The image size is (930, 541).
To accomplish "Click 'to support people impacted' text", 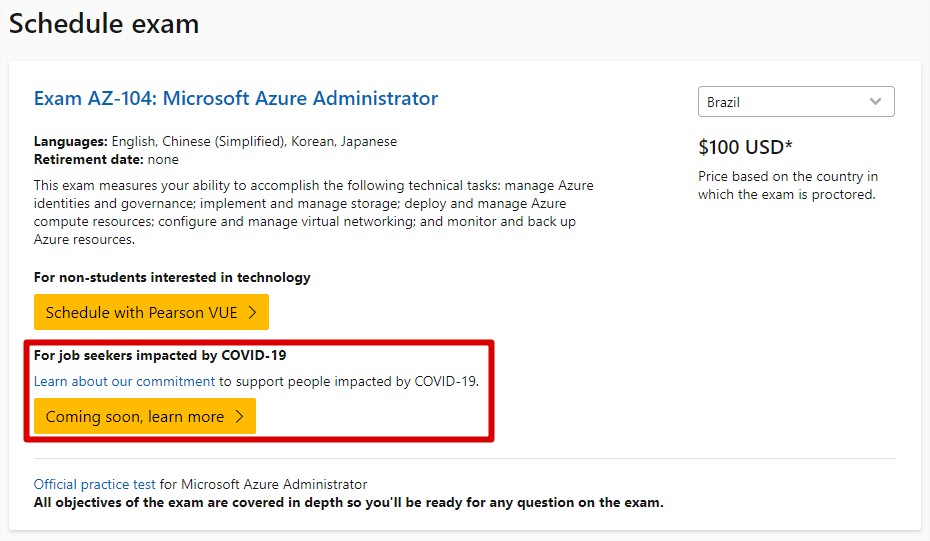I will tap(349, 381).
